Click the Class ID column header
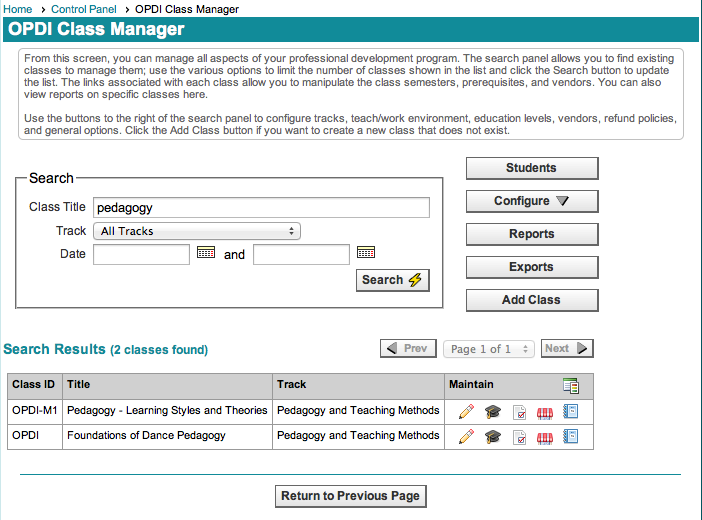Screen dimensions: 702x520 pos(35,386)
